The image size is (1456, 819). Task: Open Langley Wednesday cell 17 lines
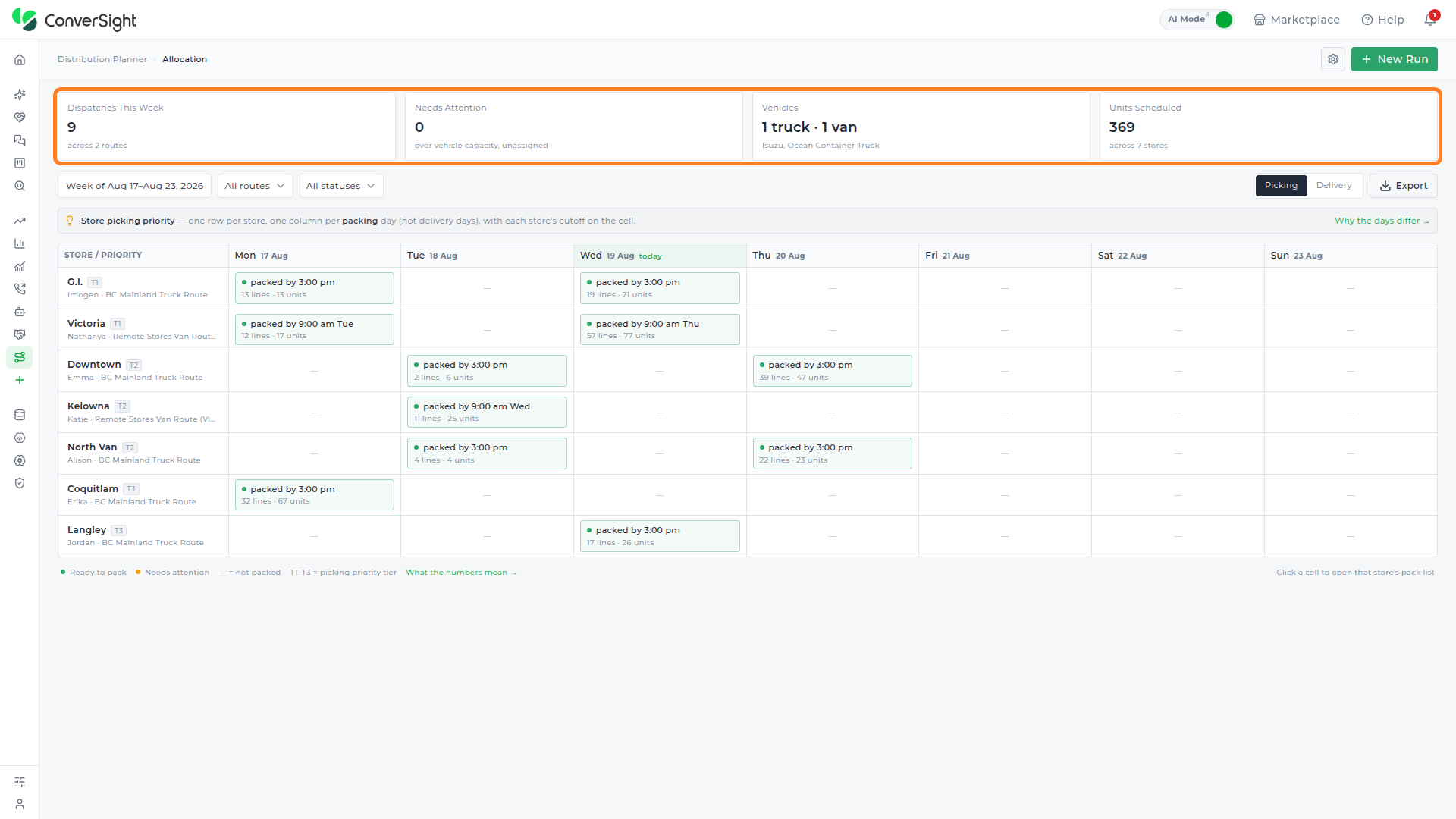pos(660,536)
